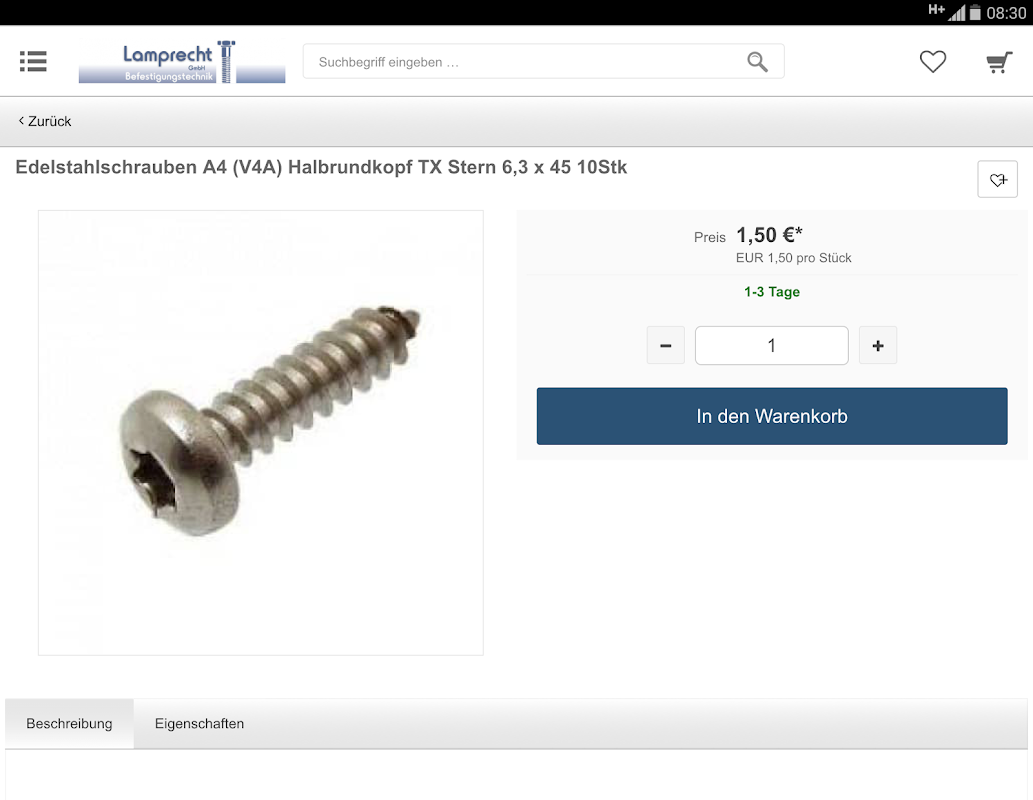This screenshot has width=1033, height=800.
Task: Focus the quantity input field
Action: click(x=771, y=345)
